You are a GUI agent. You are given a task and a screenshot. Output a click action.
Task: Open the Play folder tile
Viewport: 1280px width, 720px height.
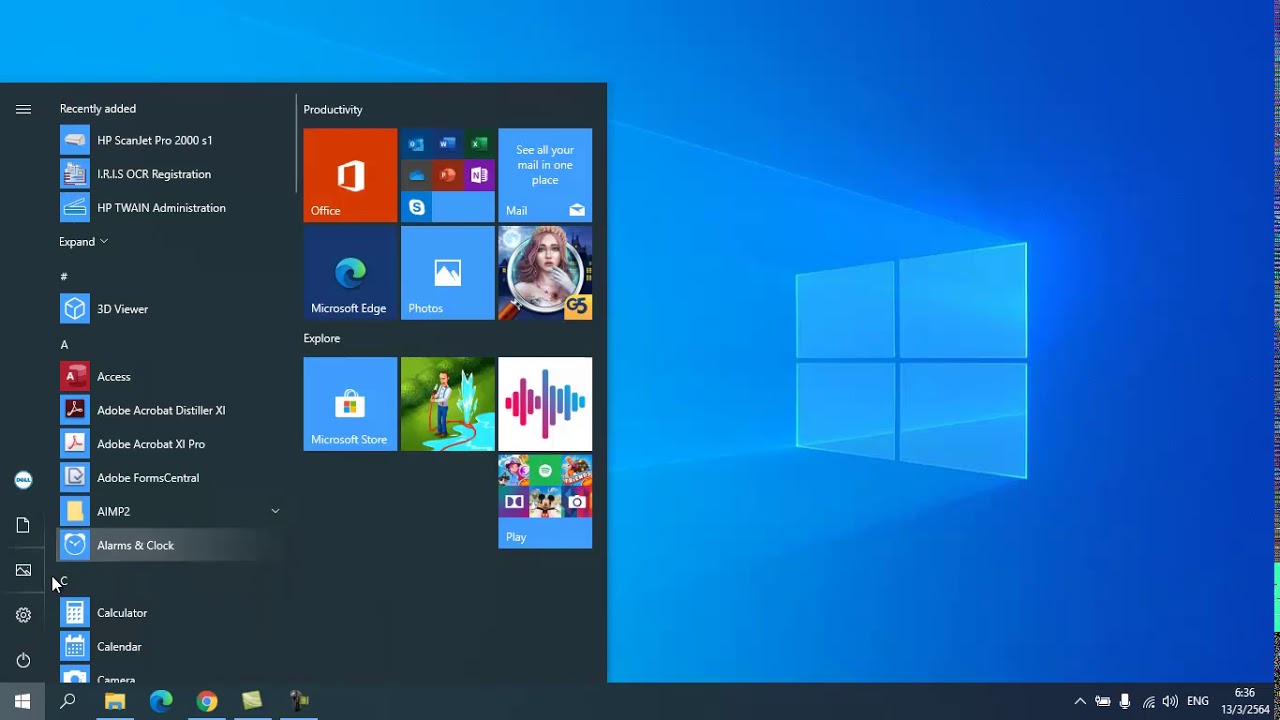545,502
